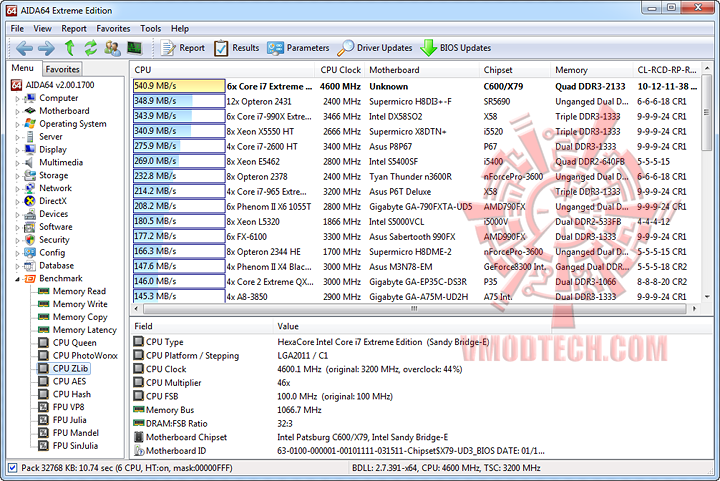Check for Driver Updates
Screen dimensions: 720x481
(x=375, y=48)
